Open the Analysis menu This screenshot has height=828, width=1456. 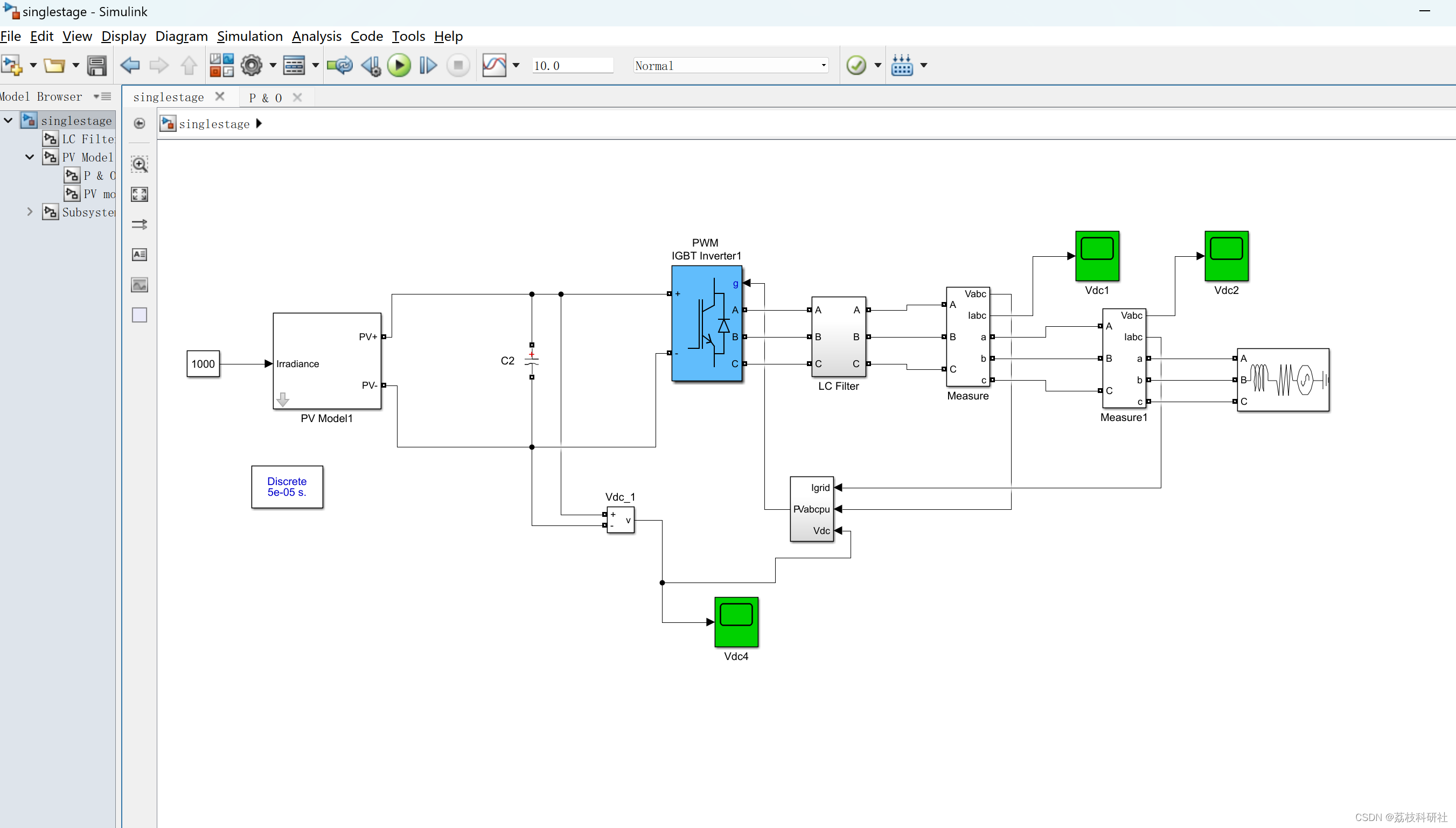pos(316,37)
